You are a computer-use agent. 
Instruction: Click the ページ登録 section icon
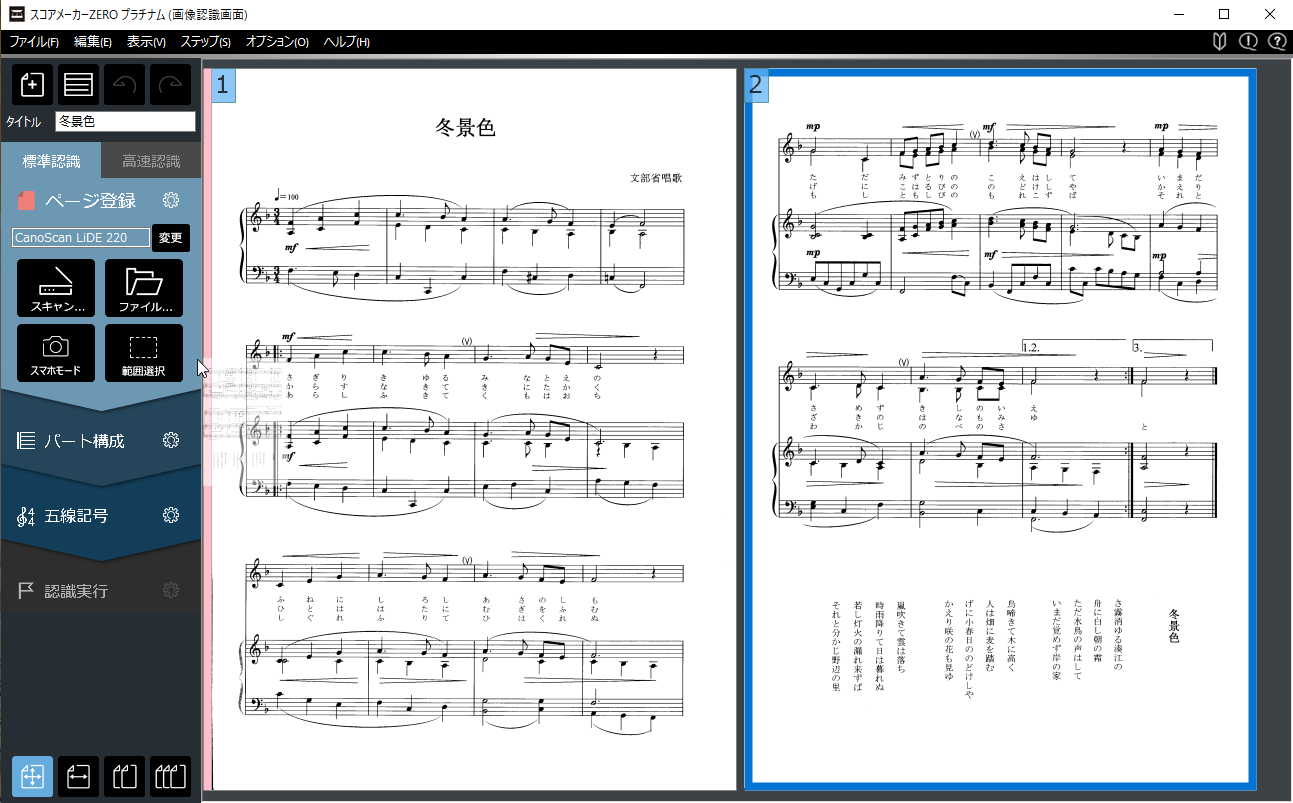click(27, 201)
